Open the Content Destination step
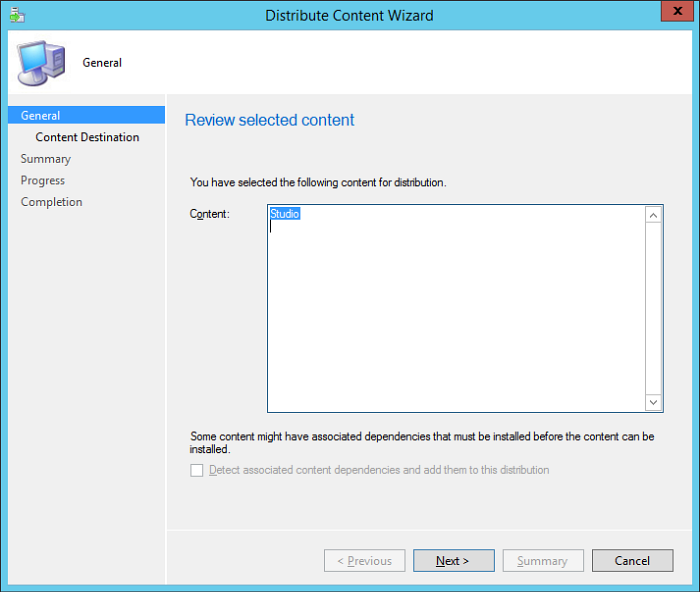The width and height of the screenshot is (700, 592). click(87, 137)
